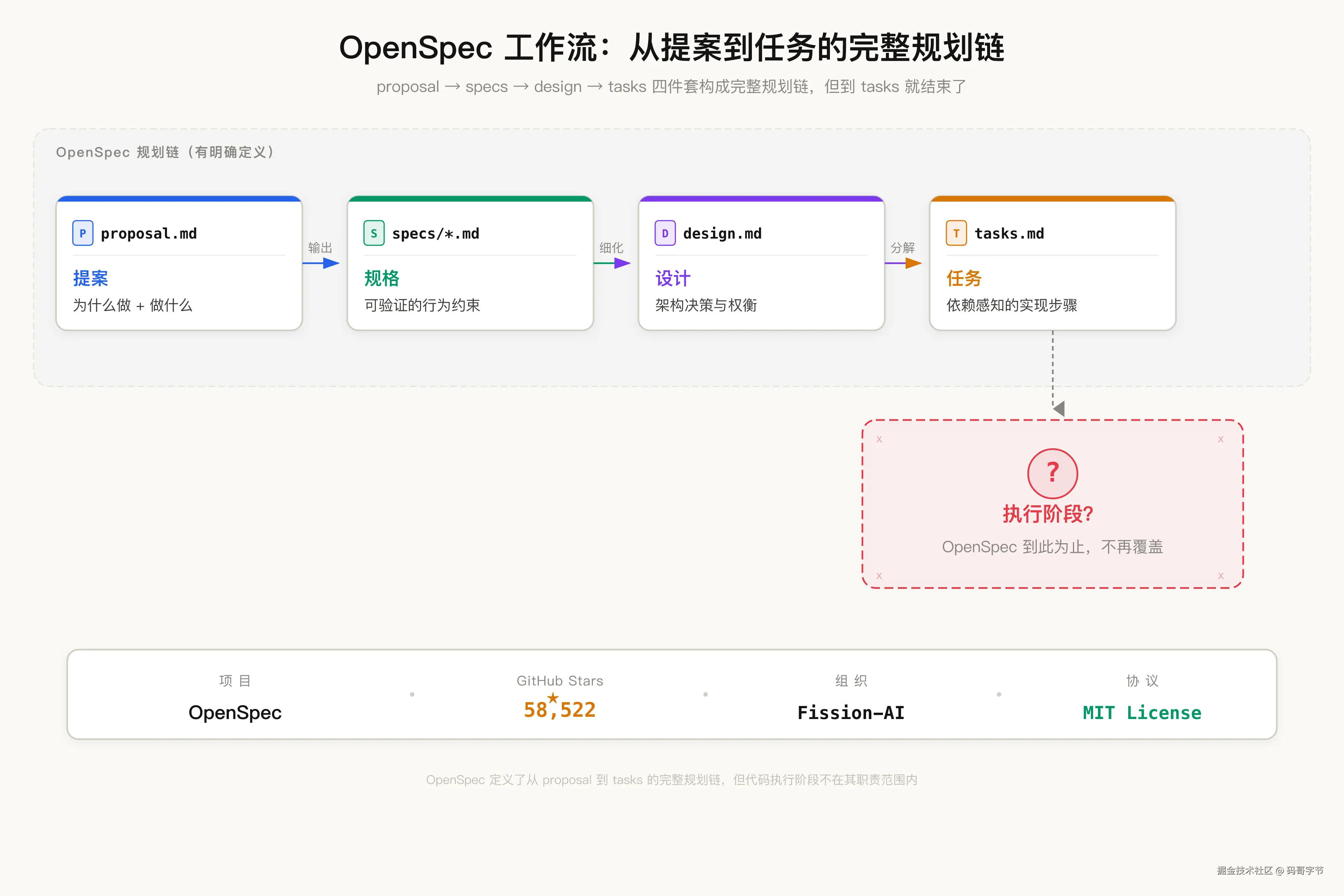This screenshot has width=1344, height=896.
Task: Click the OpenSpec project name value
Action: [235, 713]
